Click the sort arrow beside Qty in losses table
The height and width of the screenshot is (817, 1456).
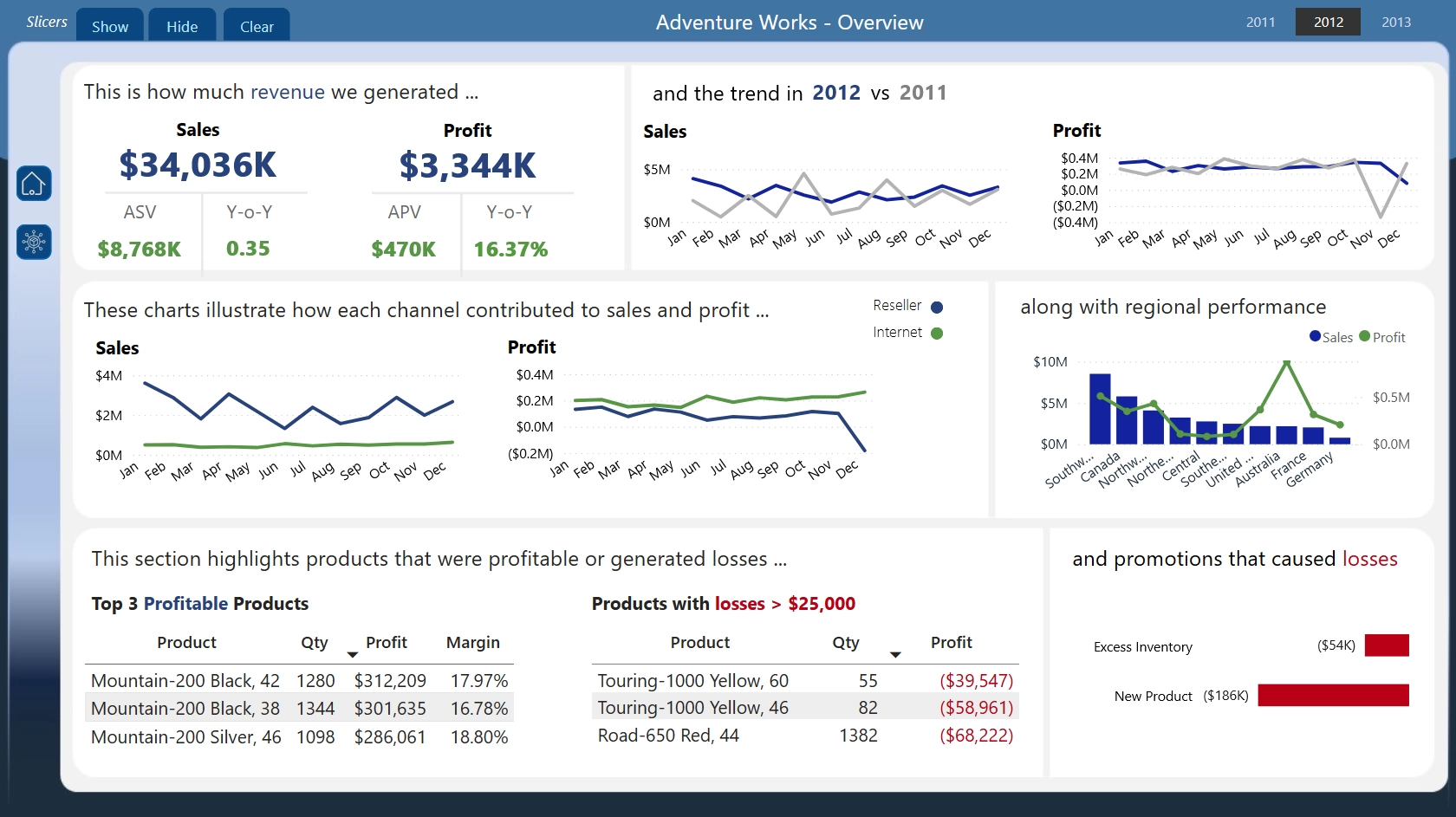click(895, 655)
